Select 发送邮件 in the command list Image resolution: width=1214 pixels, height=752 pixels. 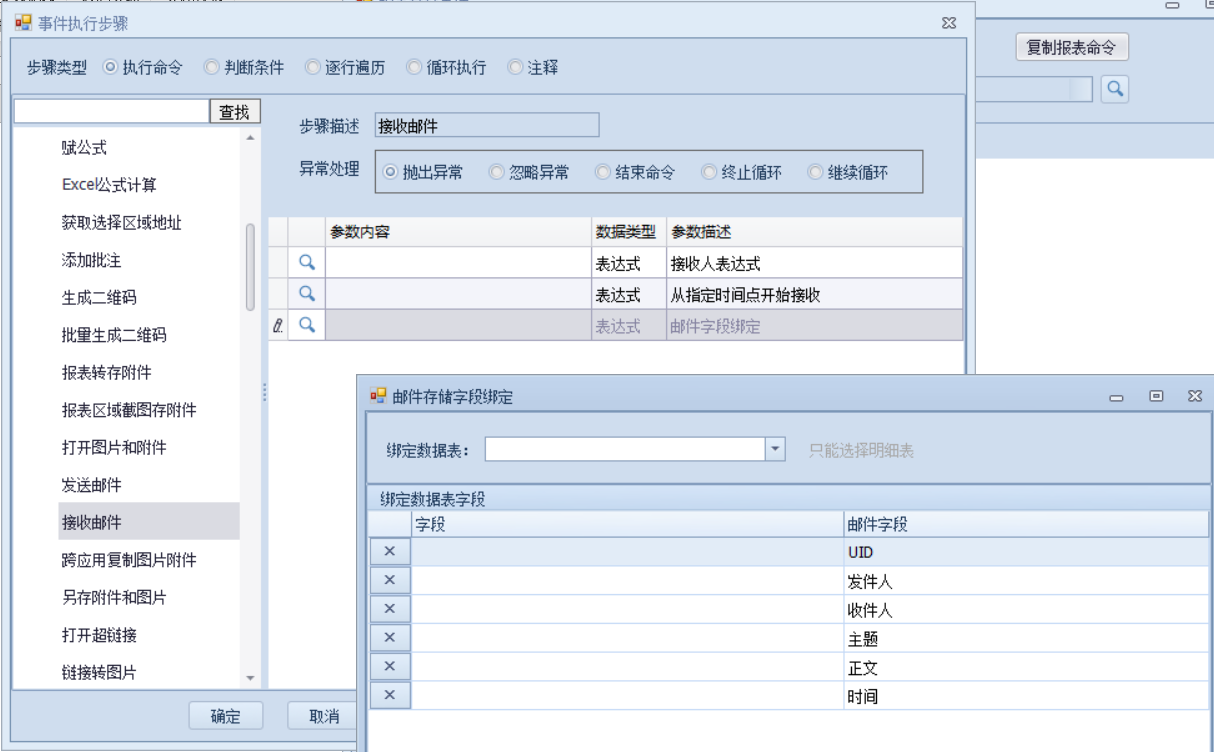[92, 485]
